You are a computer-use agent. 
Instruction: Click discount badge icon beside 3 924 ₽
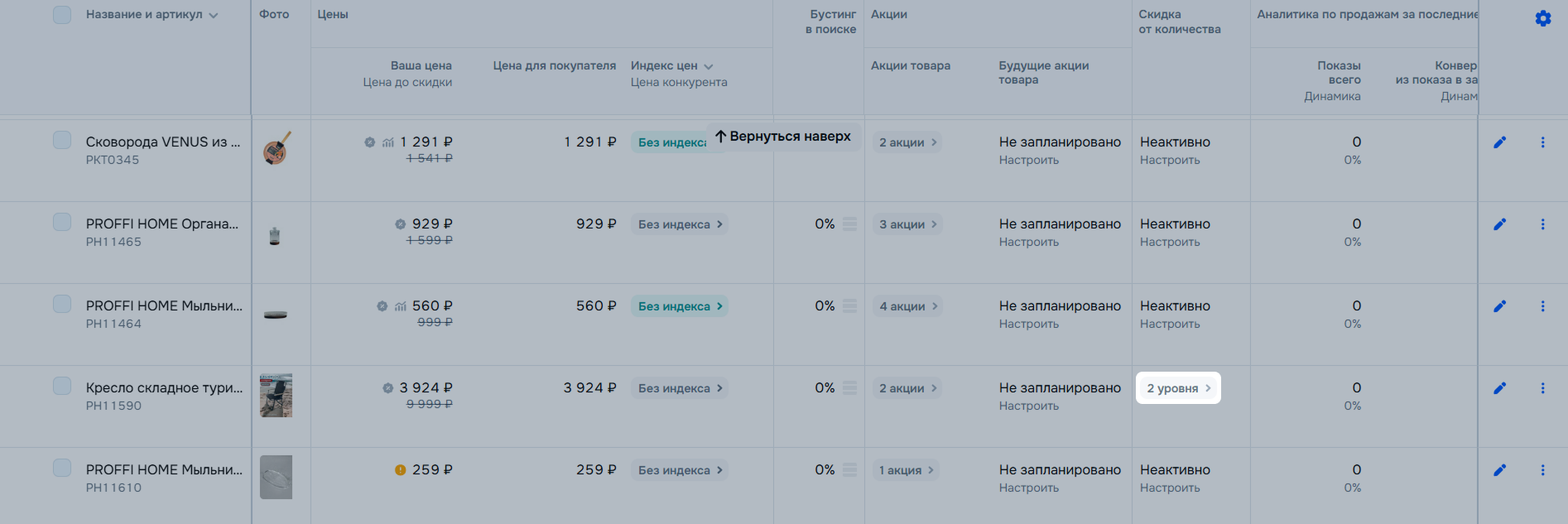[x=387, y=388]
